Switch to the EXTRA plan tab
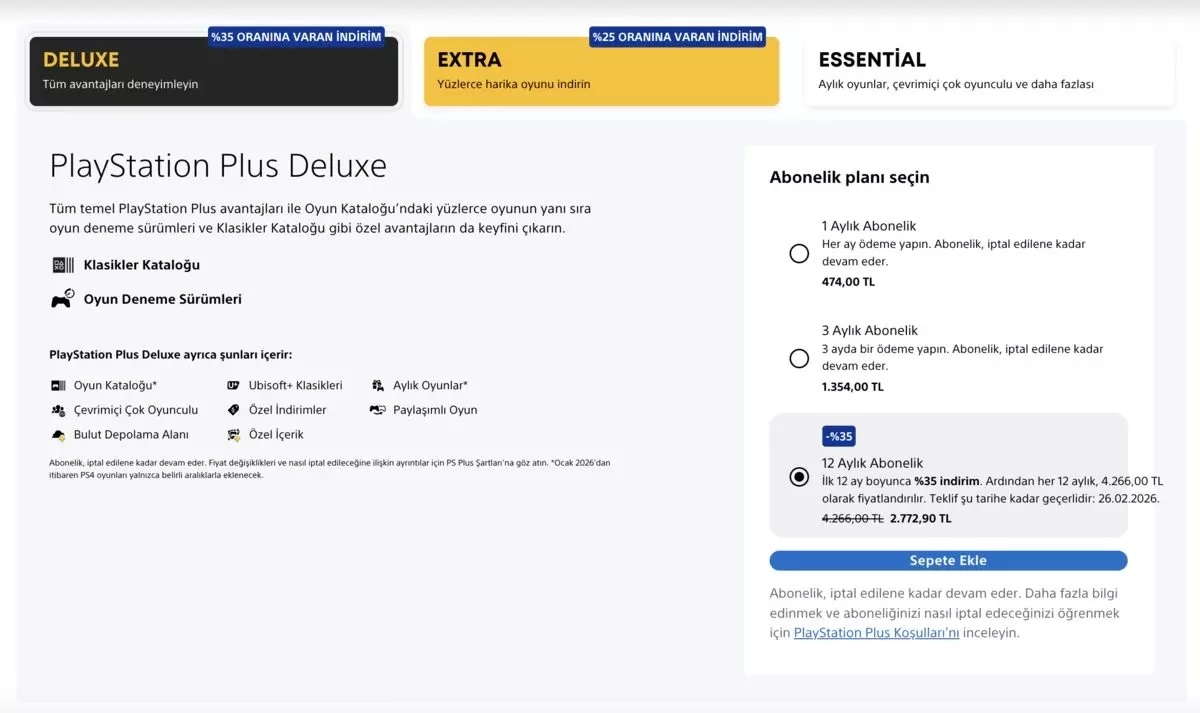Screen dimensions: 1200x713 coord(600,72)
